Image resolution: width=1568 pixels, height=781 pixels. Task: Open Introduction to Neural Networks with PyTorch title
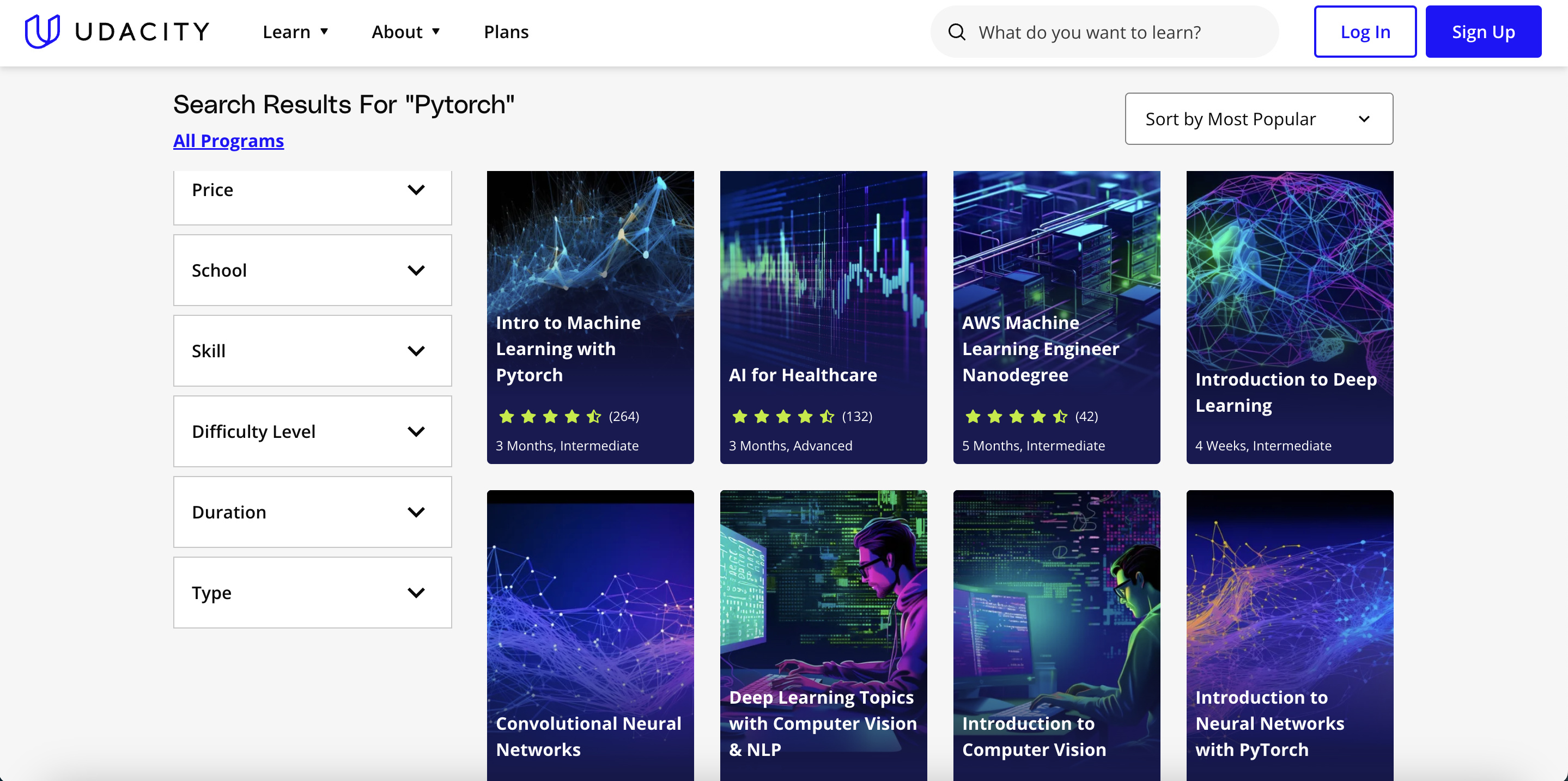1270,723
